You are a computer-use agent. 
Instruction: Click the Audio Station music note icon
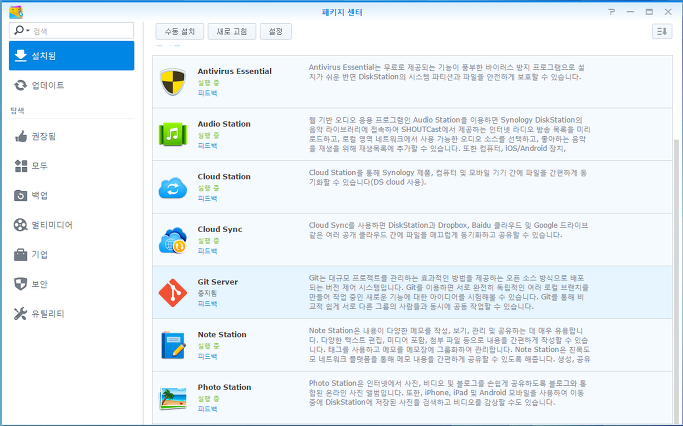pos(173,134)
